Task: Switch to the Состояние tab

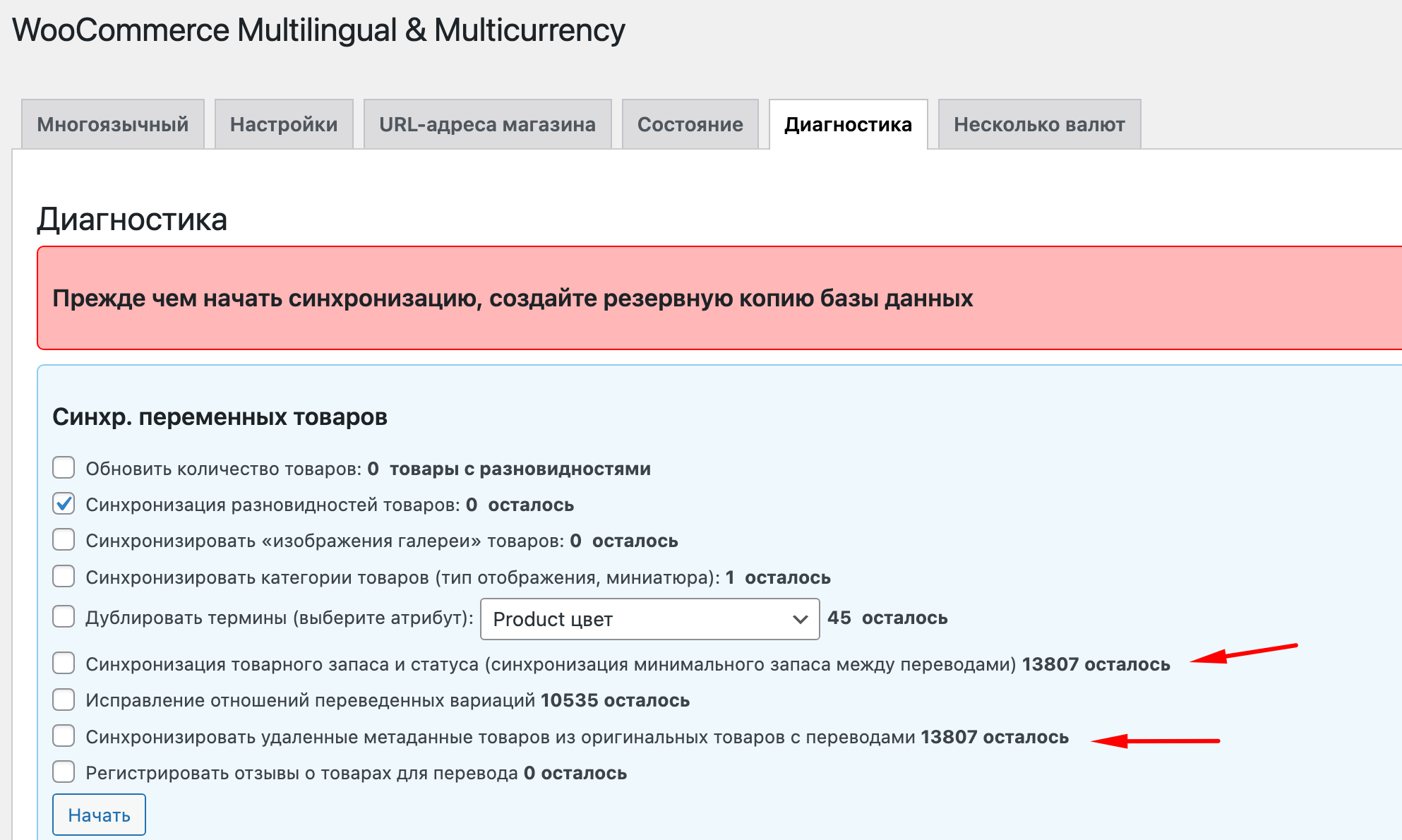Action: (x=690, y=124)
